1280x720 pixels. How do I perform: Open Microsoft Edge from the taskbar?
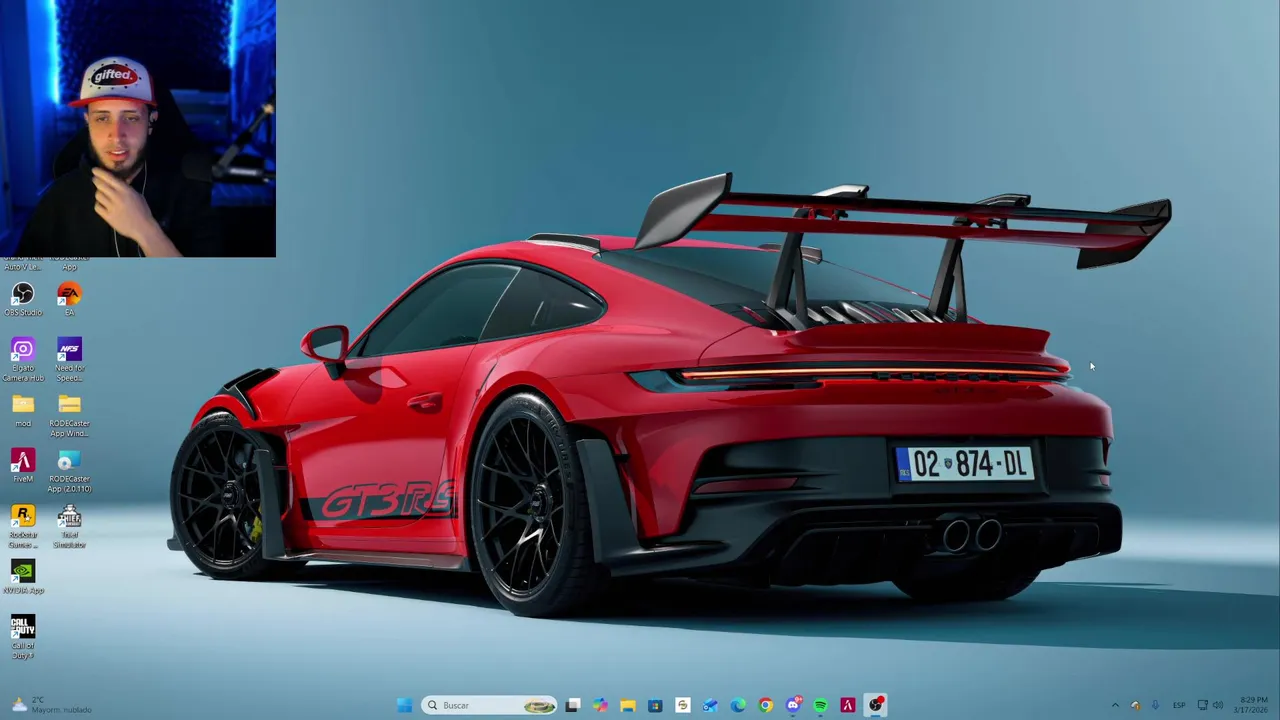(x=738, y=705)
